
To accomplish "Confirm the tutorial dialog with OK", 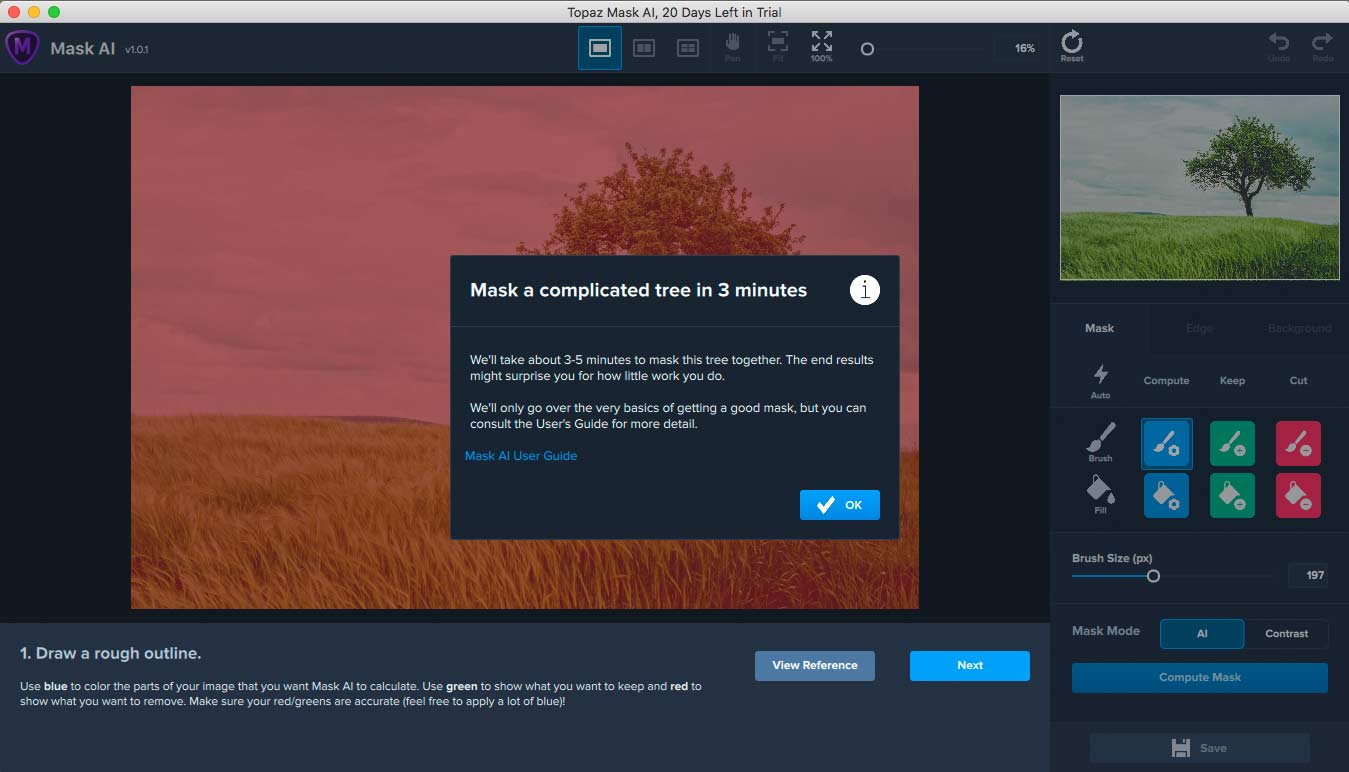I will click(x=840, y=505).
